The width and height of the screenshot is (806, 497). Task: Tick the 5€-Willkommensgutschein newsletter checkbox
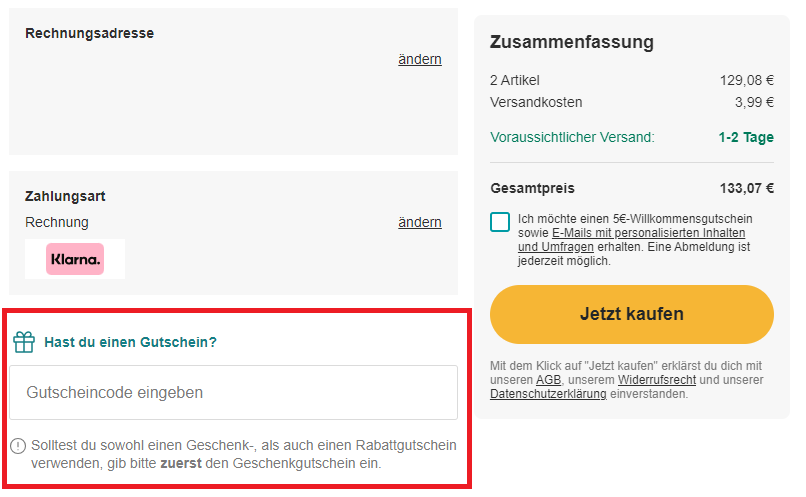tap(500, 221)
